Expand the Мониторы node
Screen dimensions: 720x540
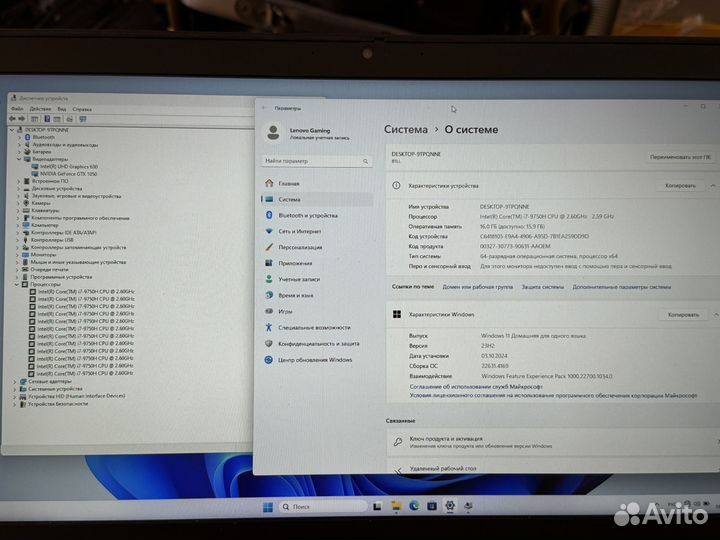coord(18,254)
